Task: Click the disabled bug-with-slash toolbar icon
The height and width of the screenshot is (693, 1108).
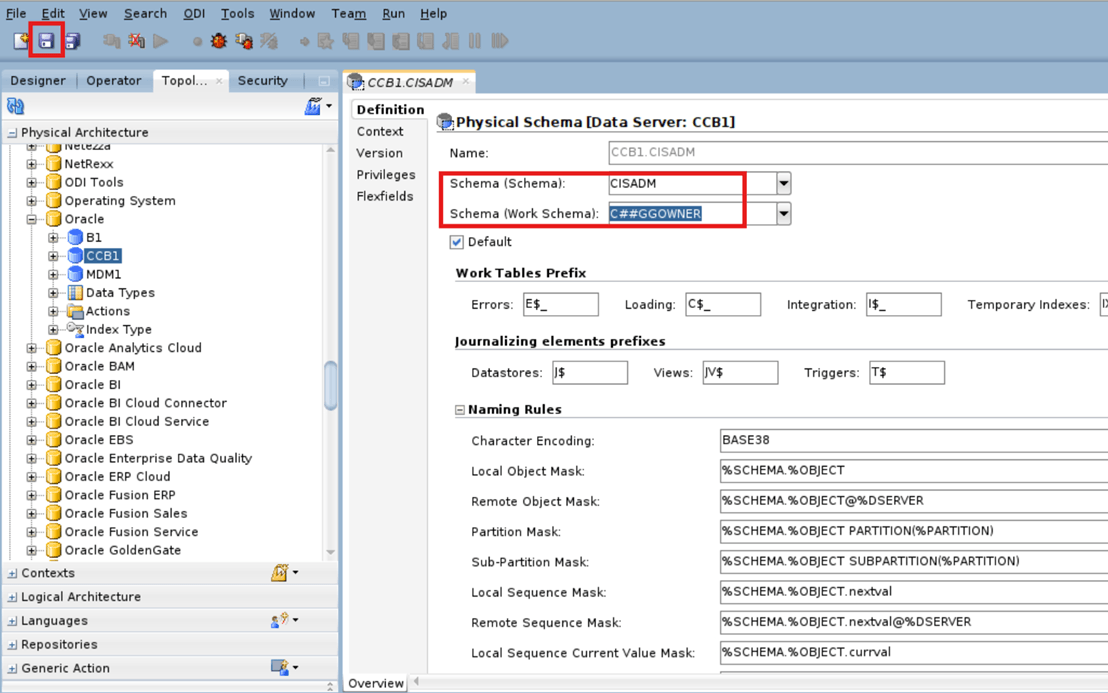Action: [x=269, y=41]
